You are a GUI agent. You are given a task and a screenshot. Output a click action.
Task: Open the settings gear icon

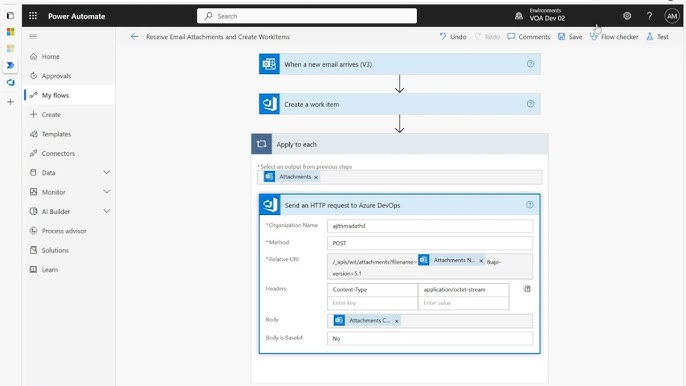pyautogui.click(x=627, y=16)
